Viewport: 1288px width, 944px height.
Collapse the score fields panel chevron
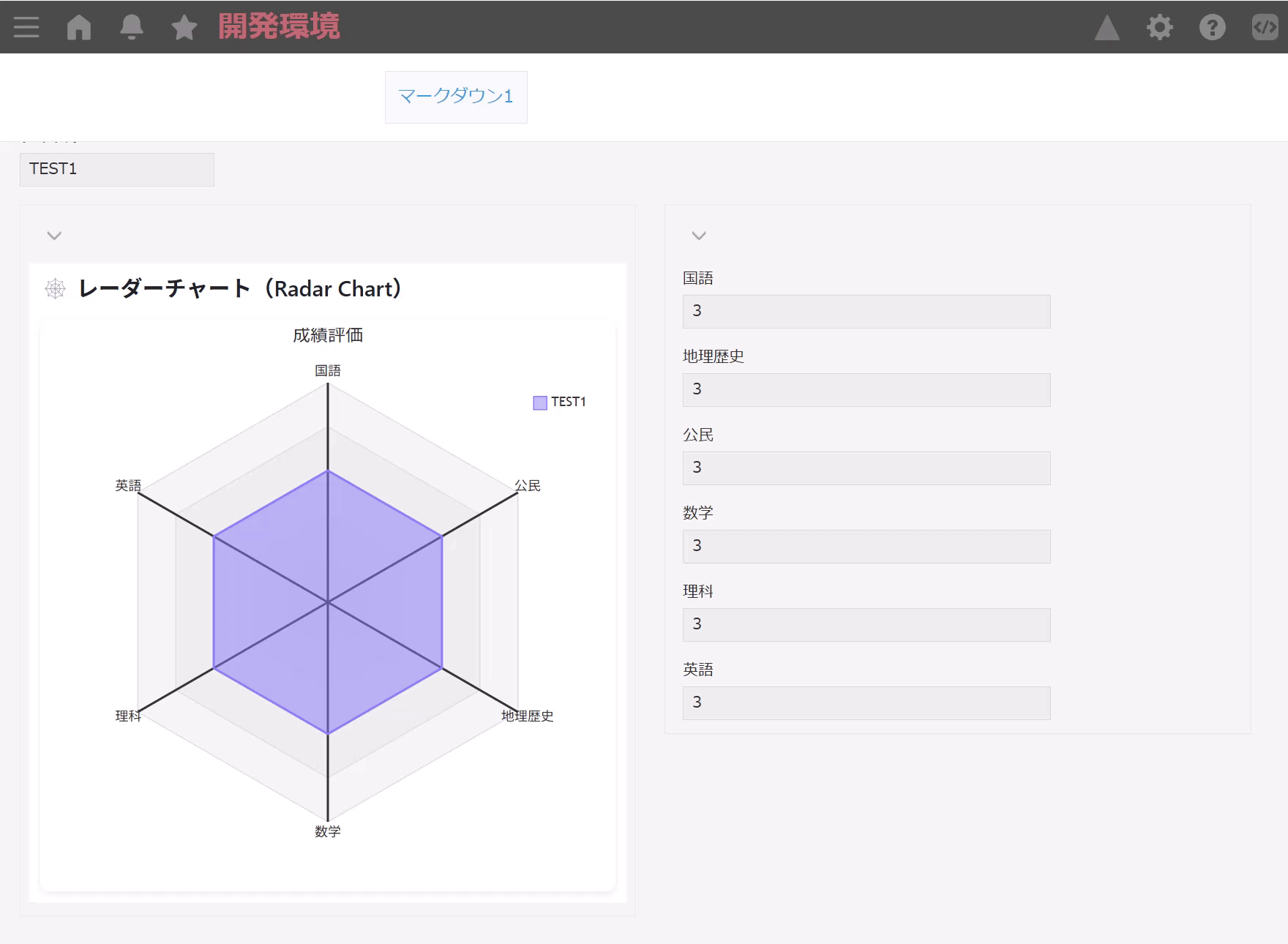pyautogui.click(x=699, y=236)
